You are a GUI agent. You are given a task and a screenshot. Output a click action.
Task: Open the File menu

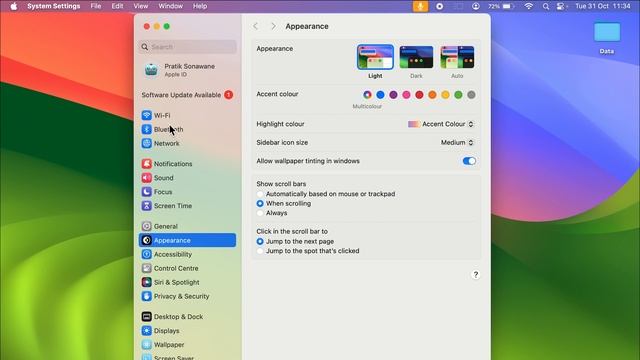tap(96, 6)
